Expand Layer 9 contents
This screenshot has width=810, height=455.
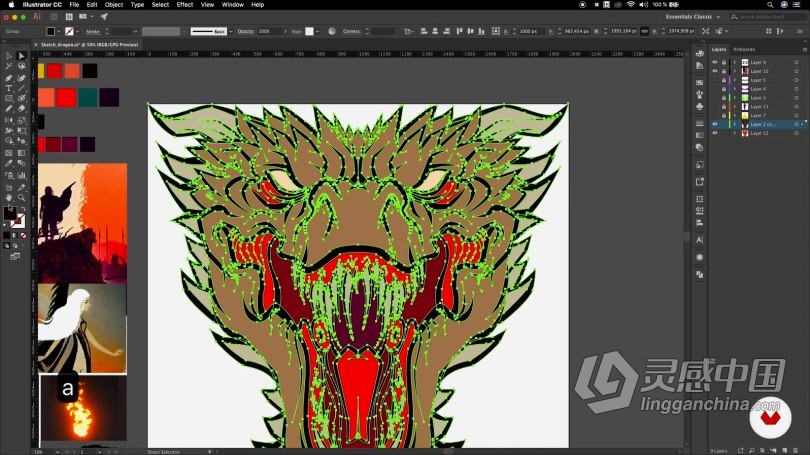click(735, 62)
